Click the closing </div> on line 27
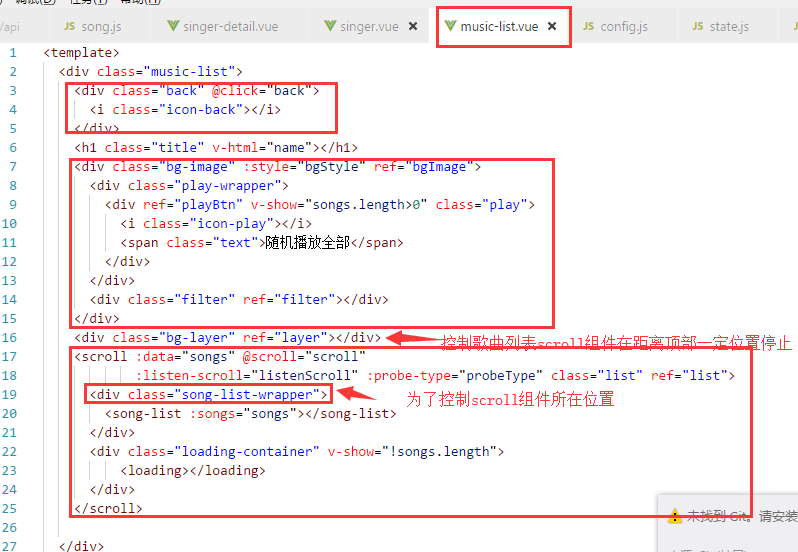 pos(81,546)
